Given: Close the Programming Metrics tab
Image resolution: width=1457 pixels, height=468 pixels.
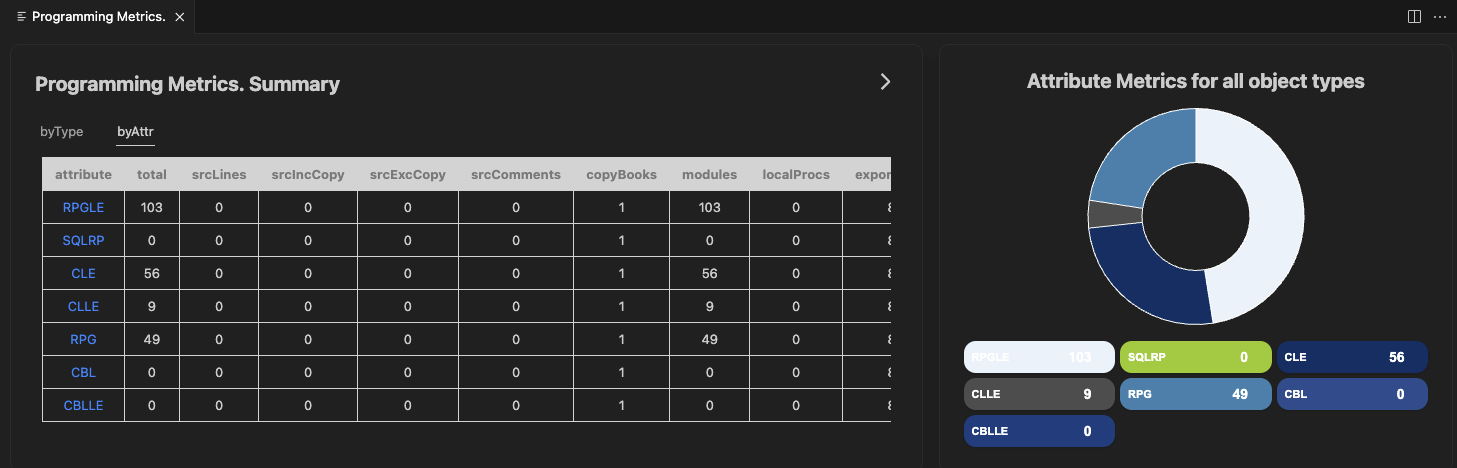Looking at the screenshot, I should click(179, 17).
